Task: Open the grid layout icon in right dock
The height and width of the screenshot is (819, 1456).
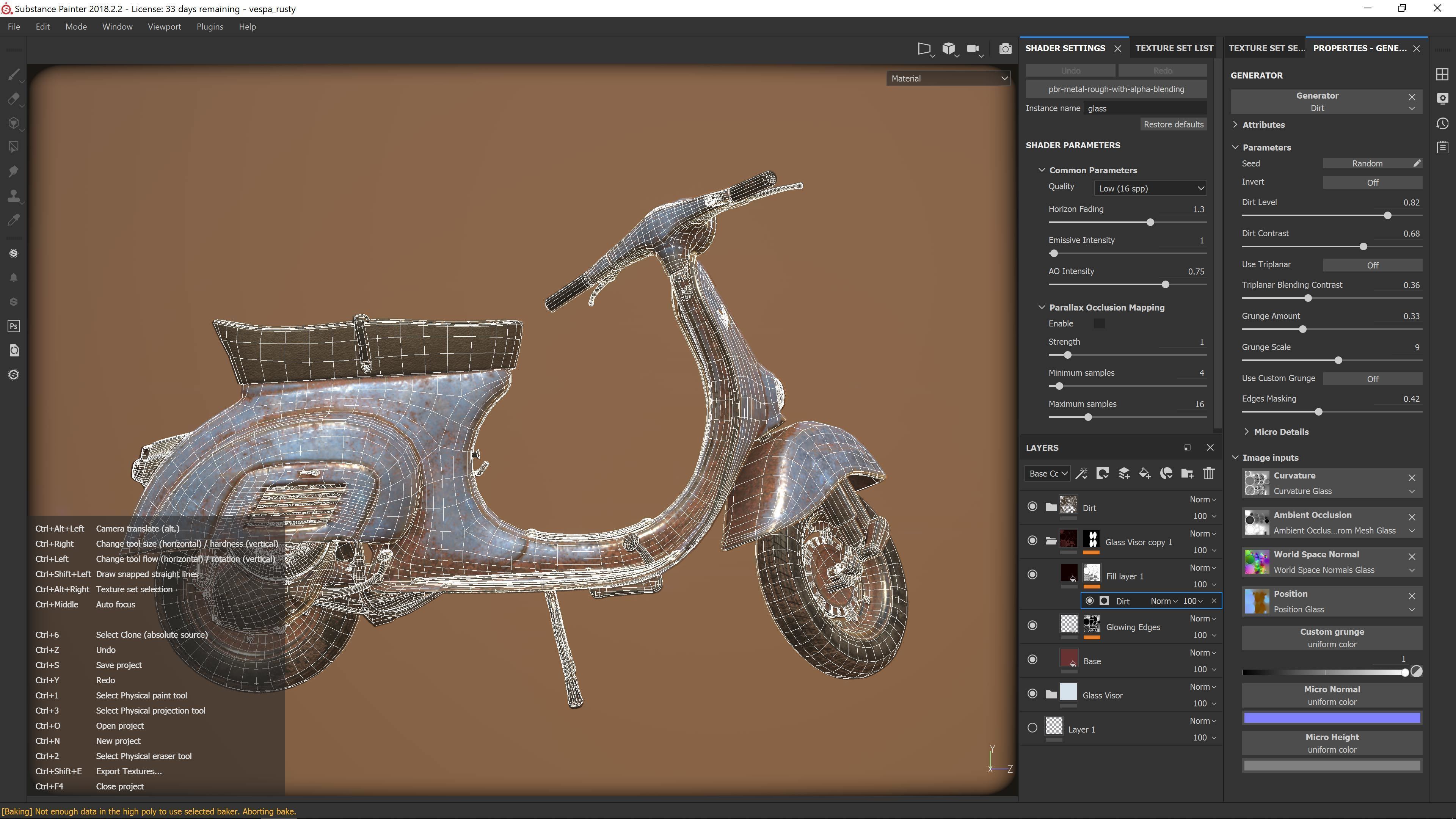Action: pos(1442,75)
